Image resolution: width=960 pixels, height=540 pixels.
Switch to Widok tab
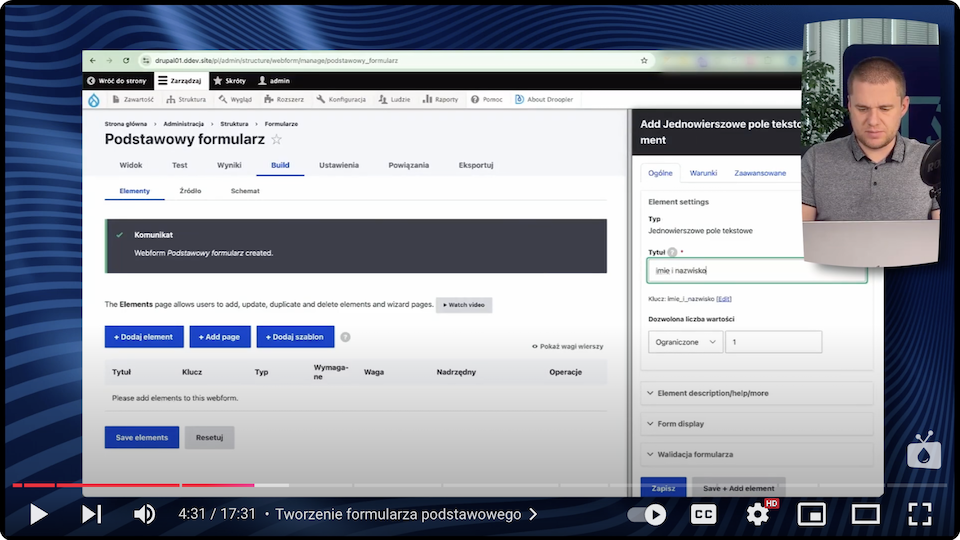pyautogui.click(x=130, y=165)
